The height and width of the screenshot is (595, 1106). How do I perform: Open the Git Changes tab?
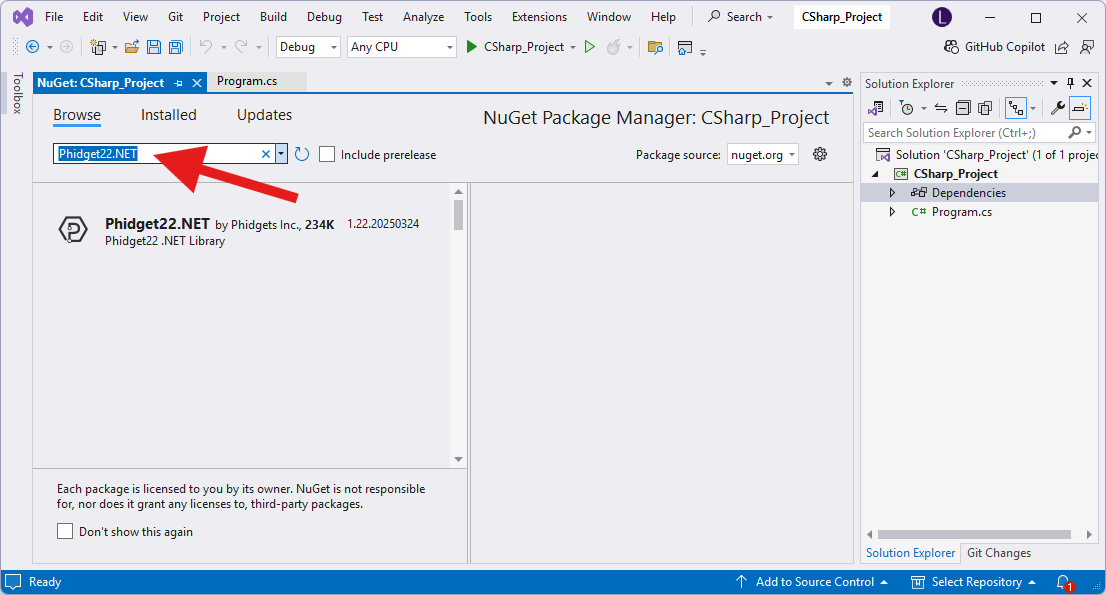click(999, 553)
